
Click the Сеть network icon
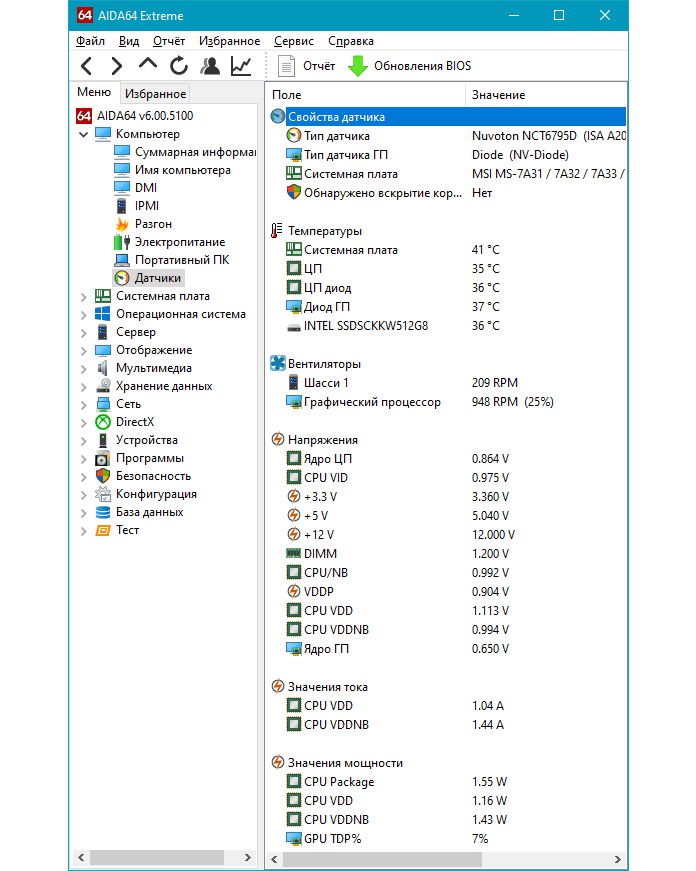(x=103, y=404)
